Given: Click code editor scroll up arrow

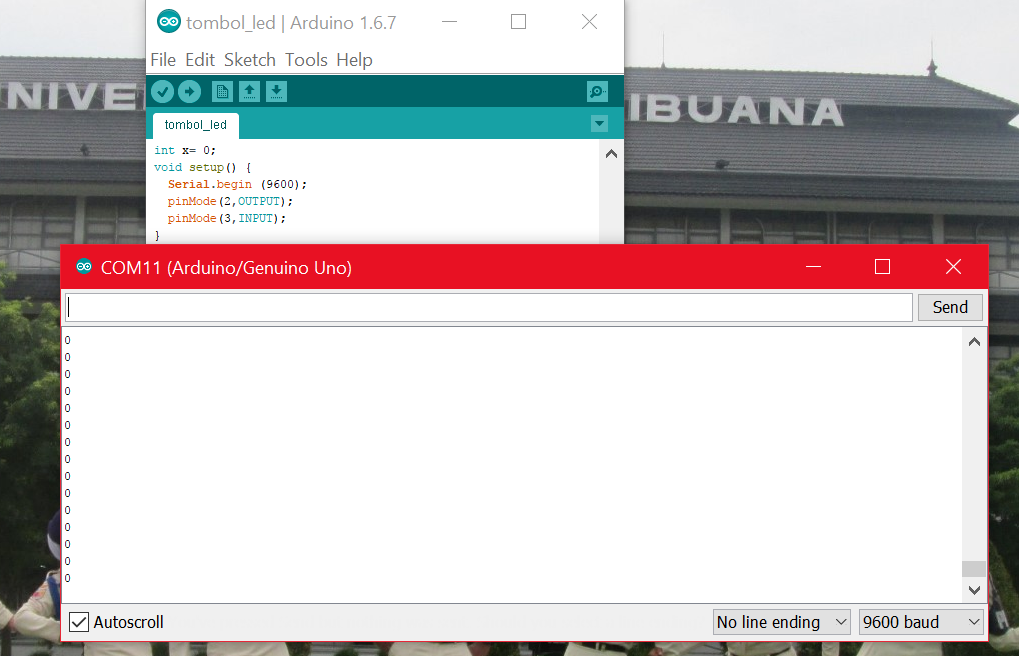Looking at the screenshot, I should point(612,154).
